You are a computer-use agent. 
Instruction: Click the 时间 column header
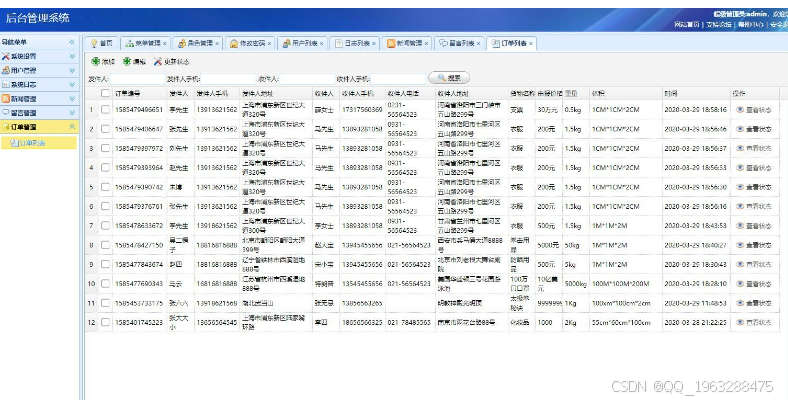click(x=696, y=93)
